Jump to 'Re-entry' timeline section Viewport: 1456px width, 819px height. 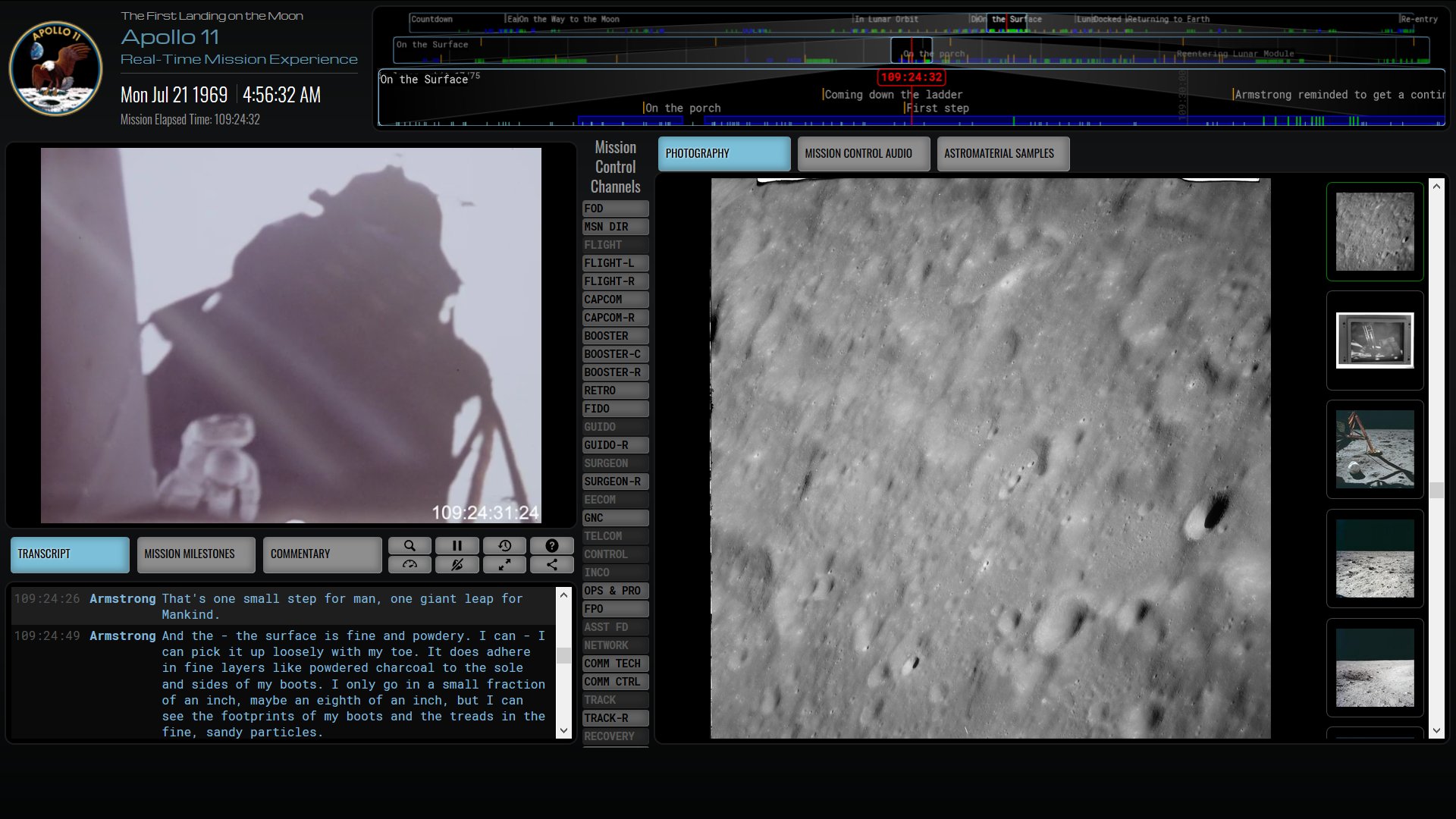pos(1419,19)
